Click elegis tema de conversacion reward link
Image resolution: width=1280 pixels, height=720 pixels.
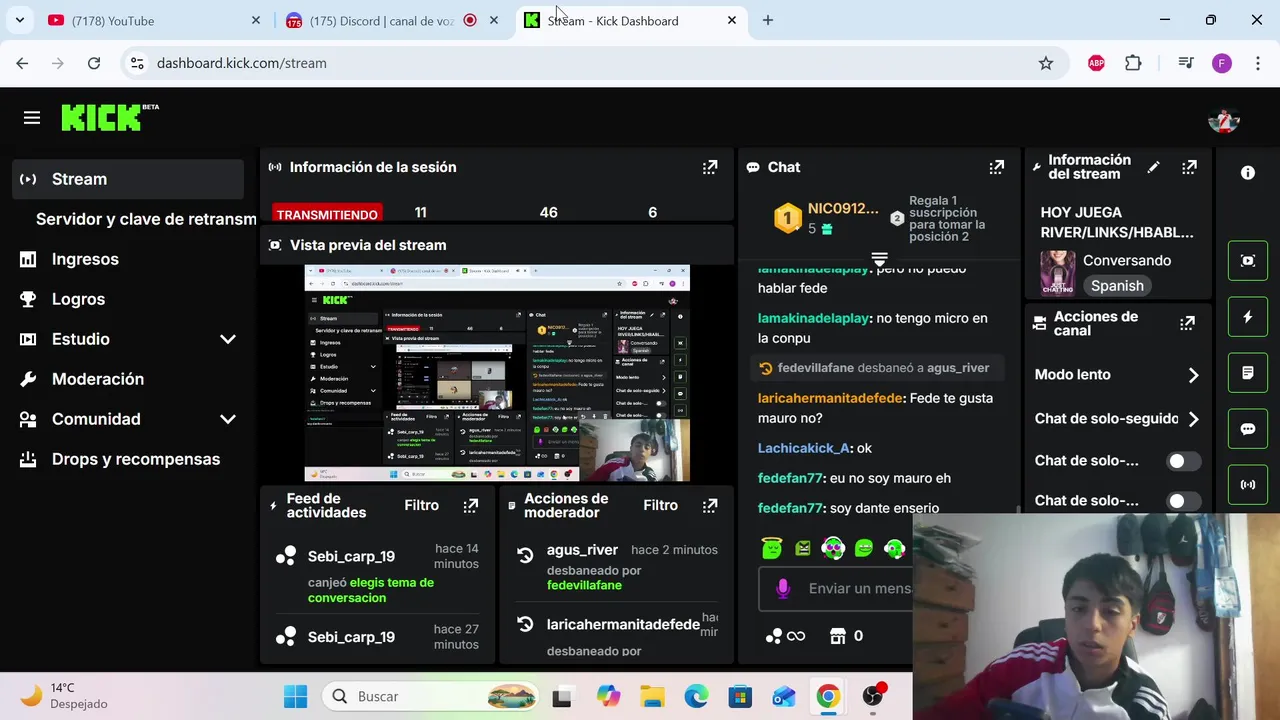tap(371, 590)
